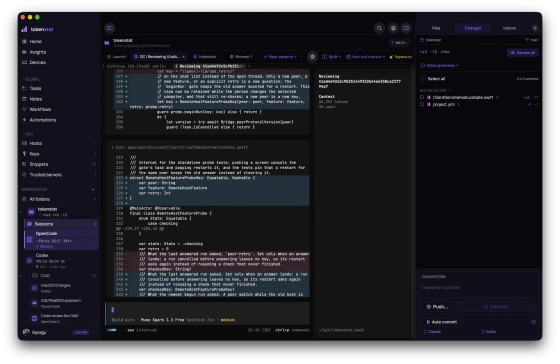This screenshot has width=560, height=364.
Task: Select the tokenstat workspace folder
Action: [47, 211]
